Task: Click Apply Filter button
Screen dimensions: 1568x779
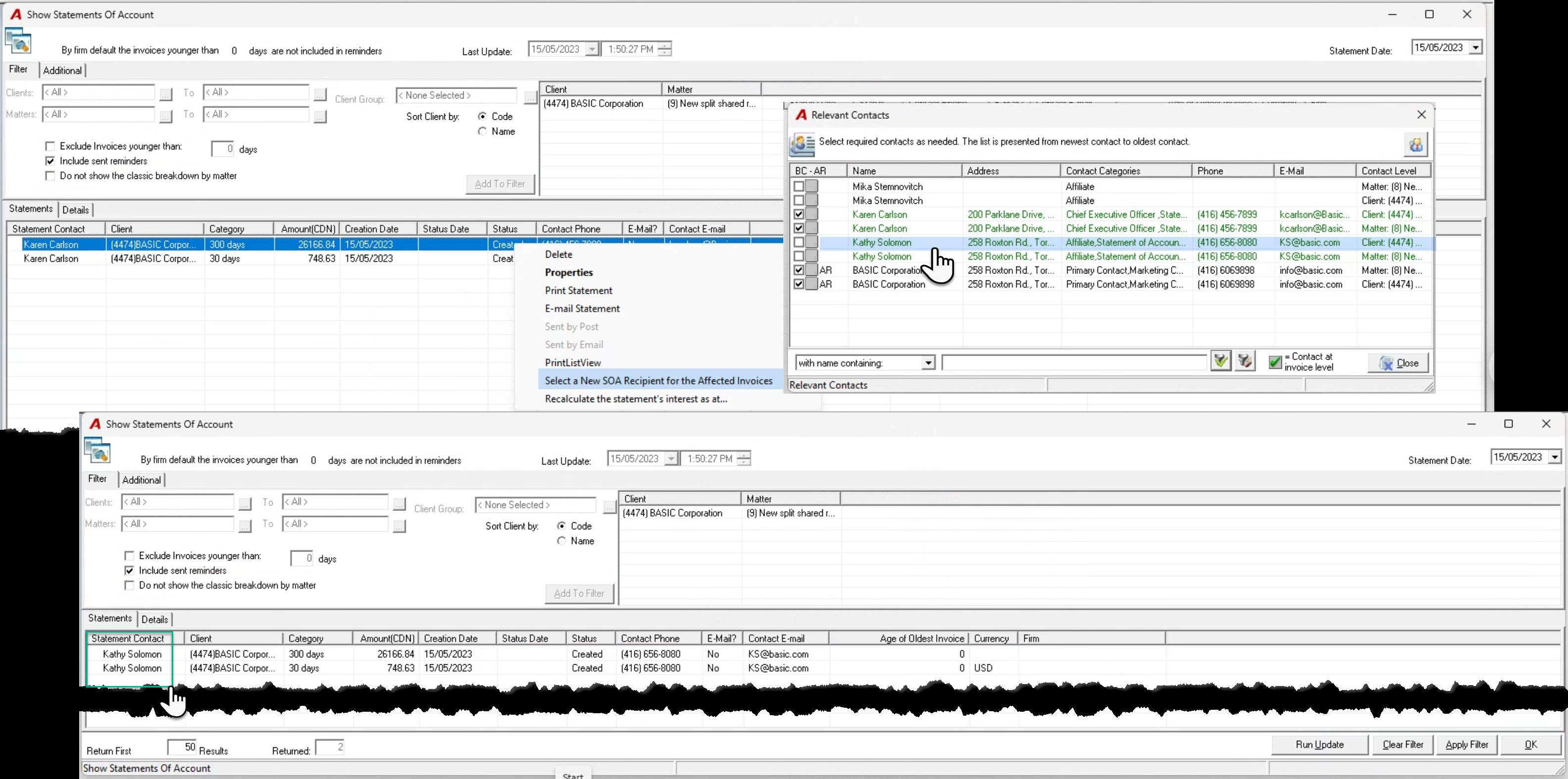Action: coord(1467,744)
